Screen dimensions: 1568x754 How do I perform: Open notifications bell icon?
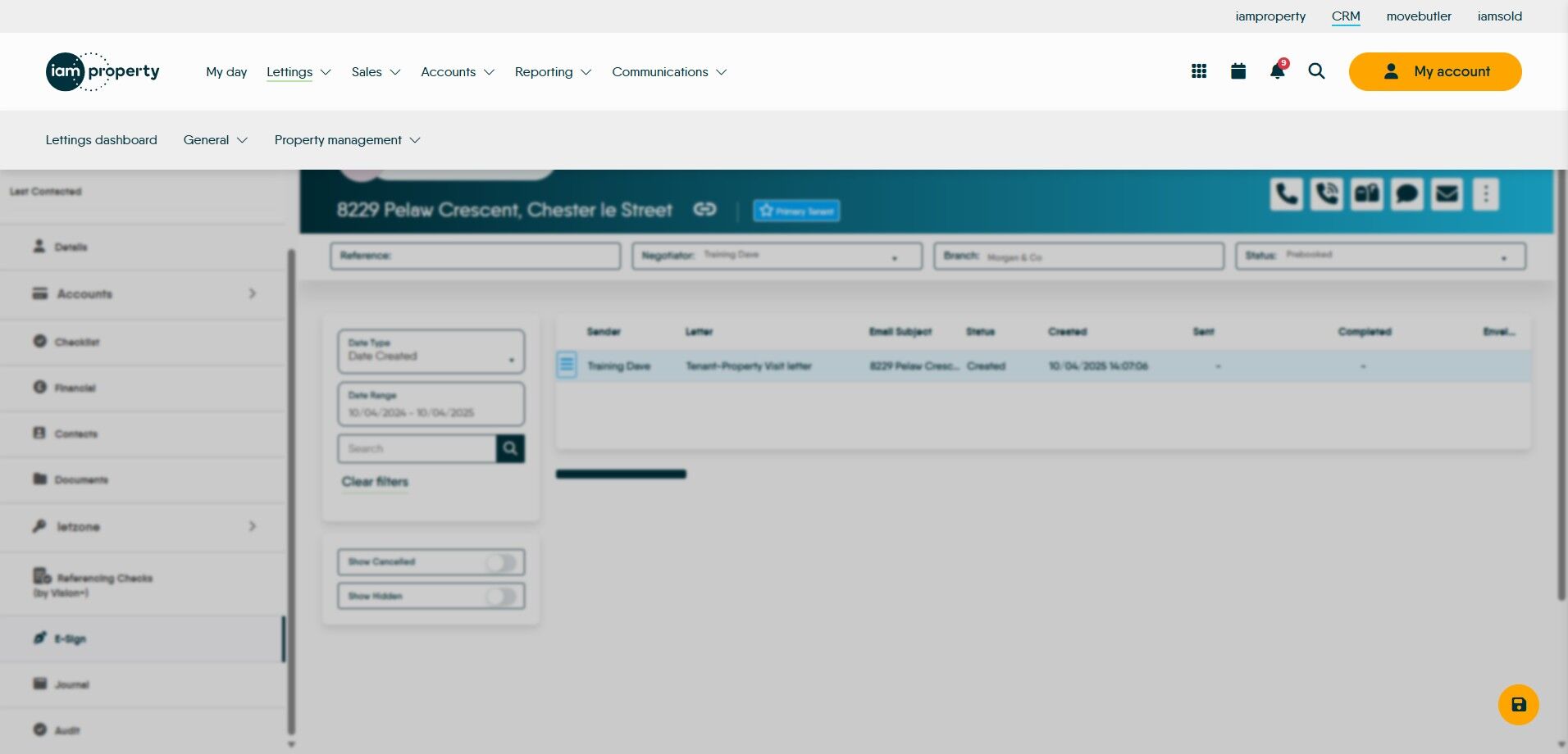1278,70
